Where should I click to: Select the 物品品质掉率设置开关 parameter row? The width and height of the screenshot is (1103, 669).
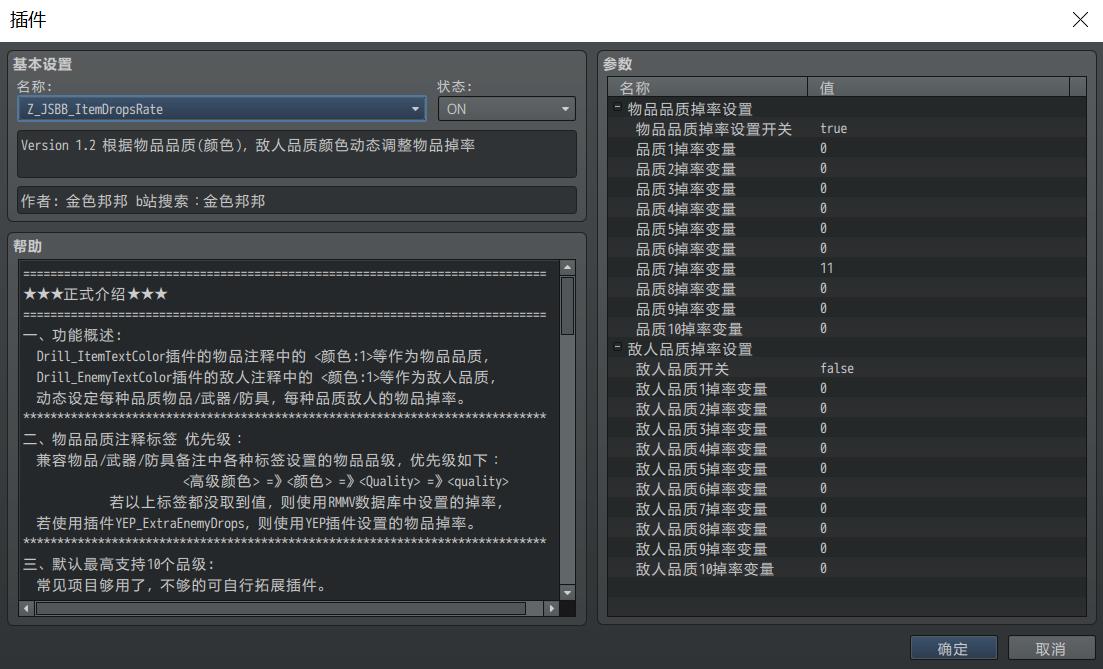[x=847, y=129]
